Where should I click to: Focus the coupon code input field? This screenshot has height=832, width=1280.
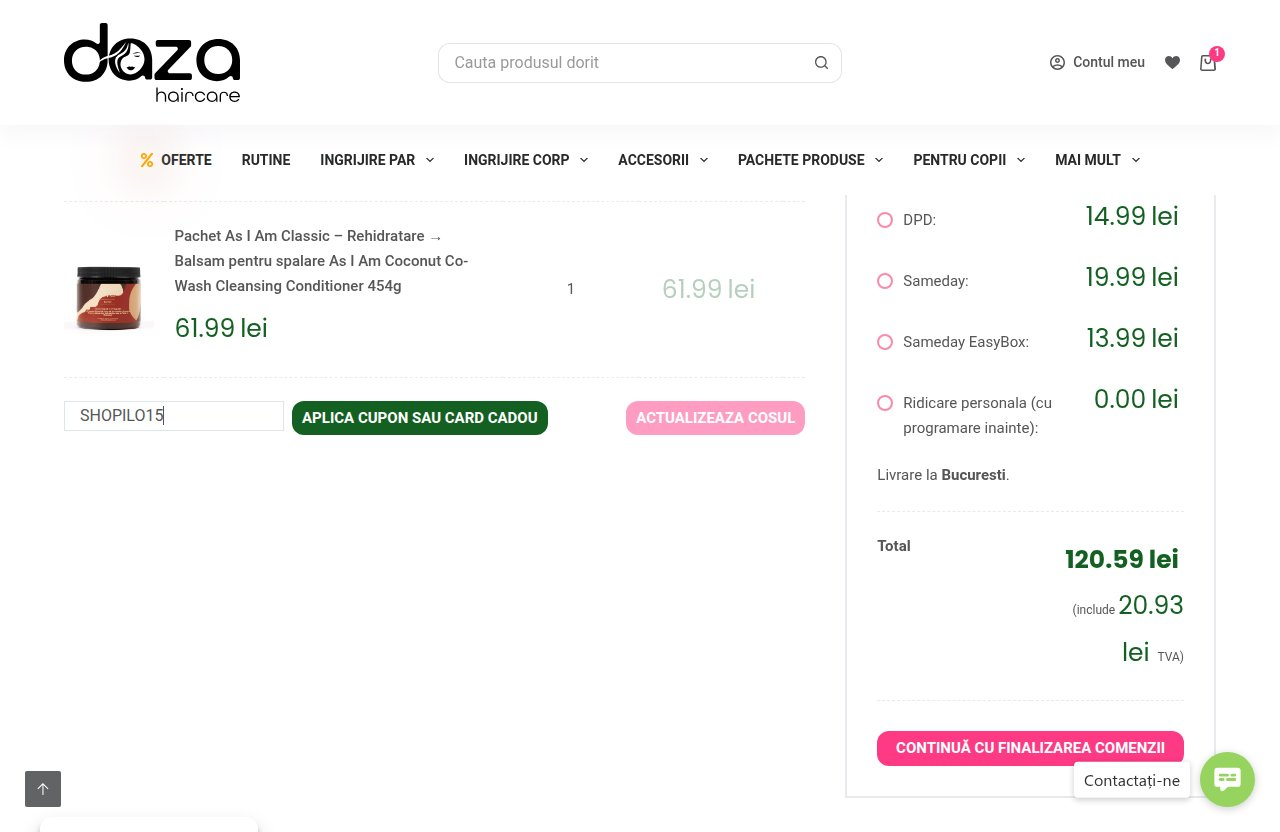174,416
